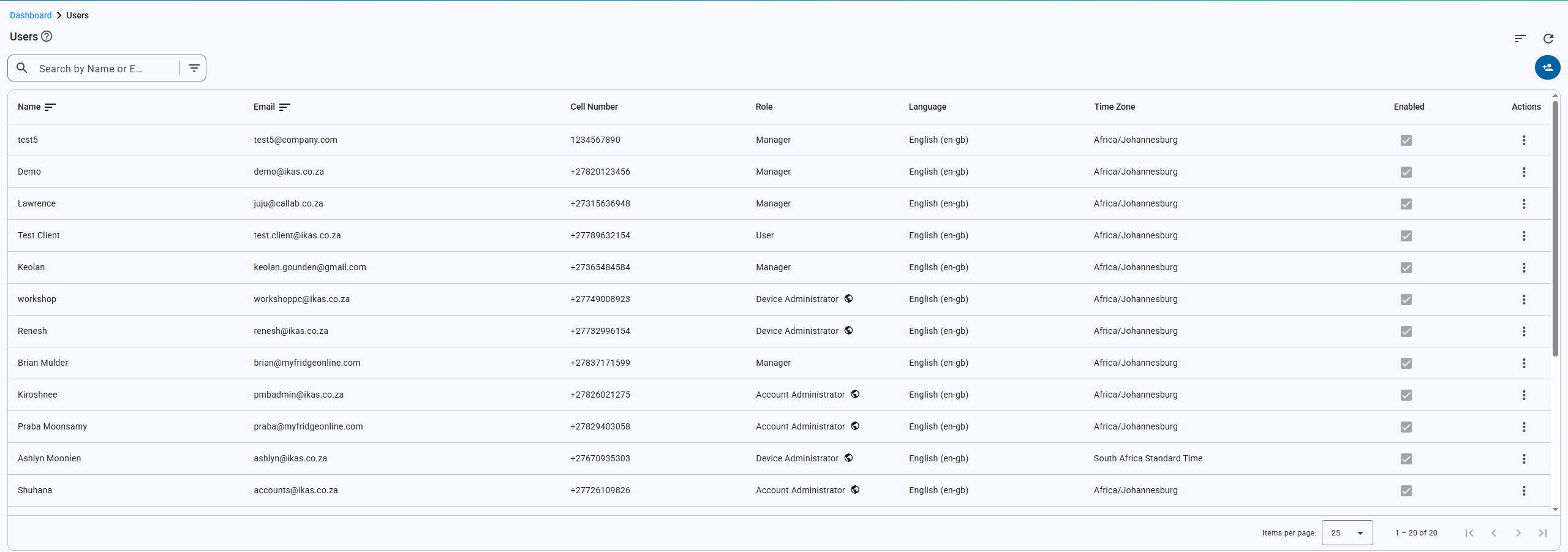The width and height of the screenshot is (1568, 552).
Task: Click scroll down arrow of table scrollbar
Action: coord(1555,510)
